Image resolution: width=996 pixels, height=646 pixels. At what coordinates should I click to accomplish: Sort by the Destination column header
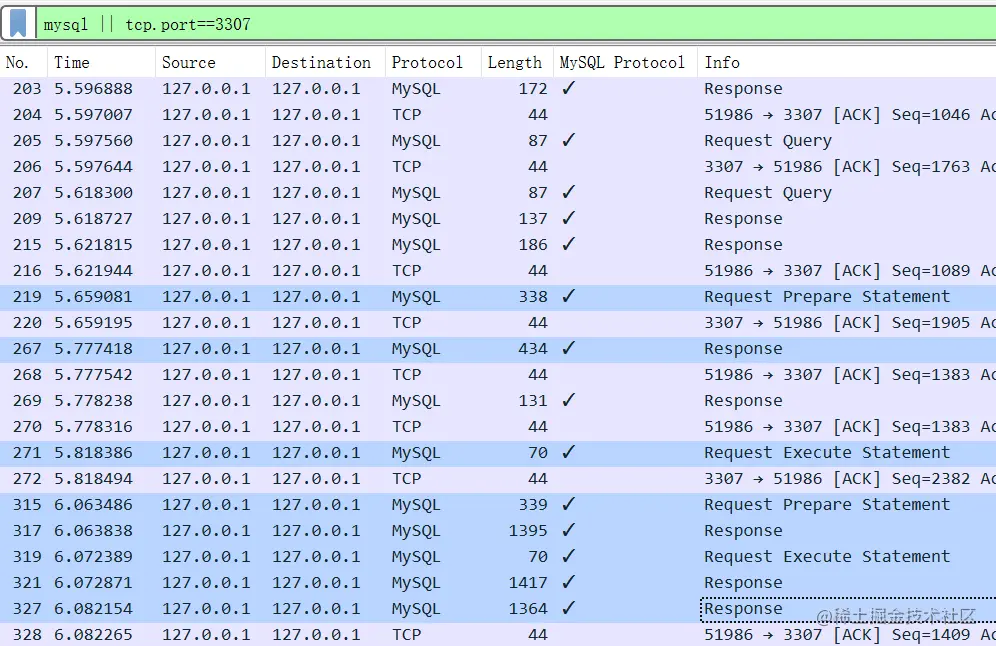(325, 62)
